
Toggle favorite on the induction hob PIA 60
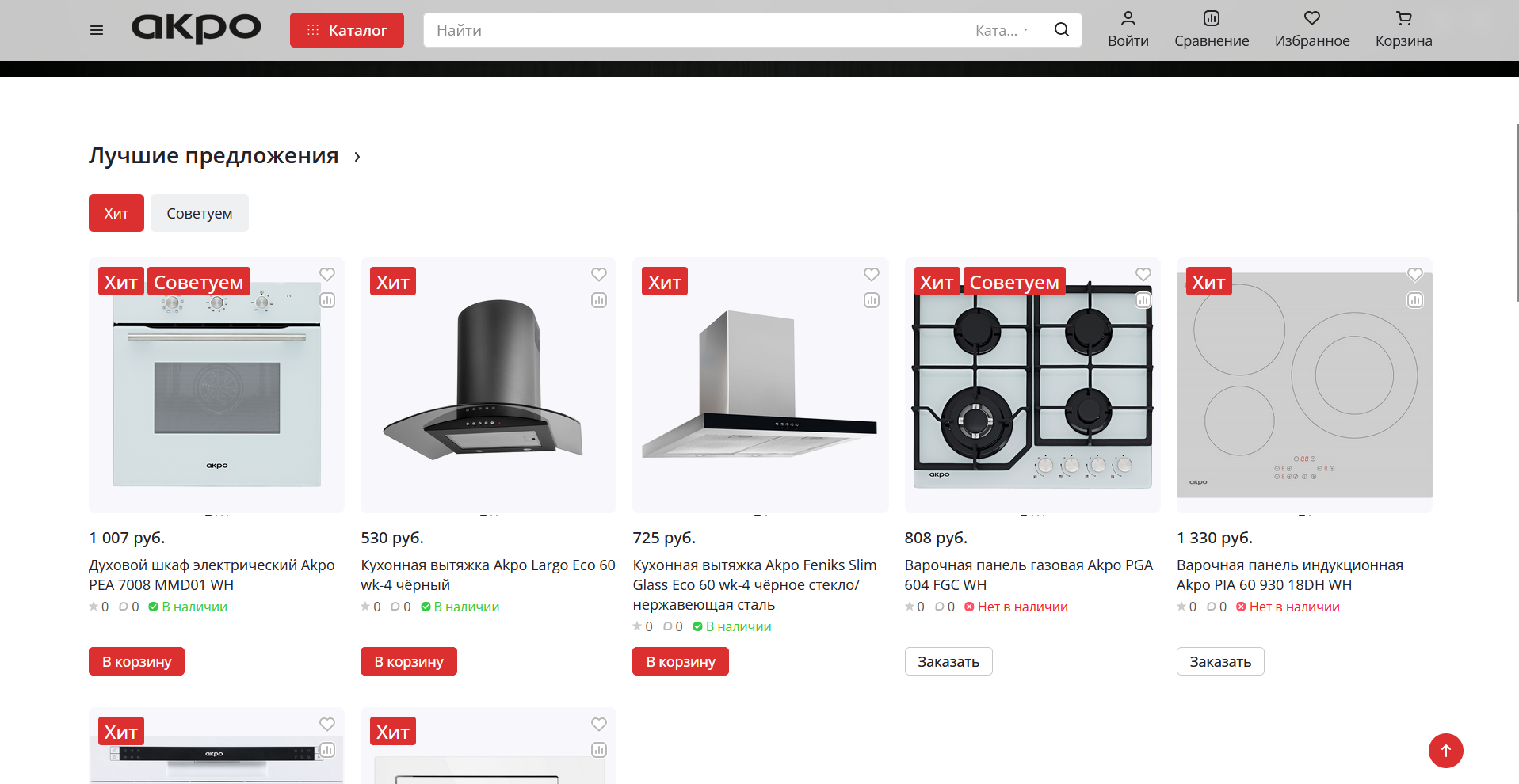(x=1415, y=274)
